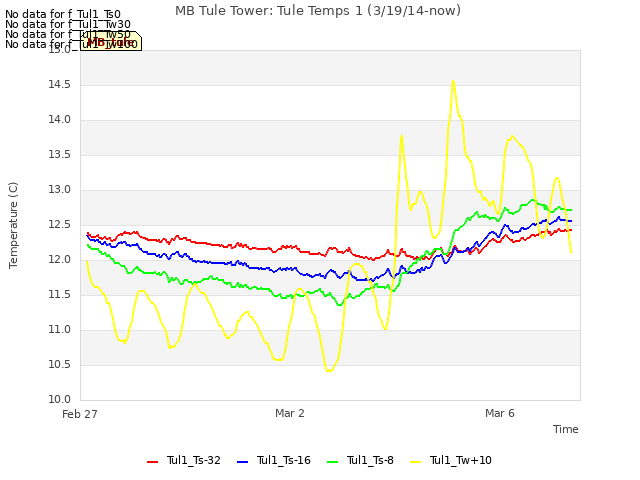Click the Temperature (C) axis label
Image resolution: width=640 pixels, height=480 pixels.
(x=13, y=225)
